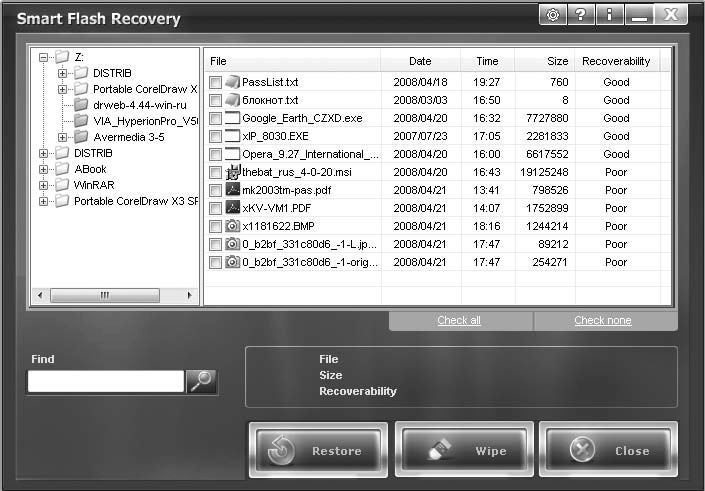Expand the WinRAR folder node
This screenshot has height=491, width=705.
[x=43, y=185]
